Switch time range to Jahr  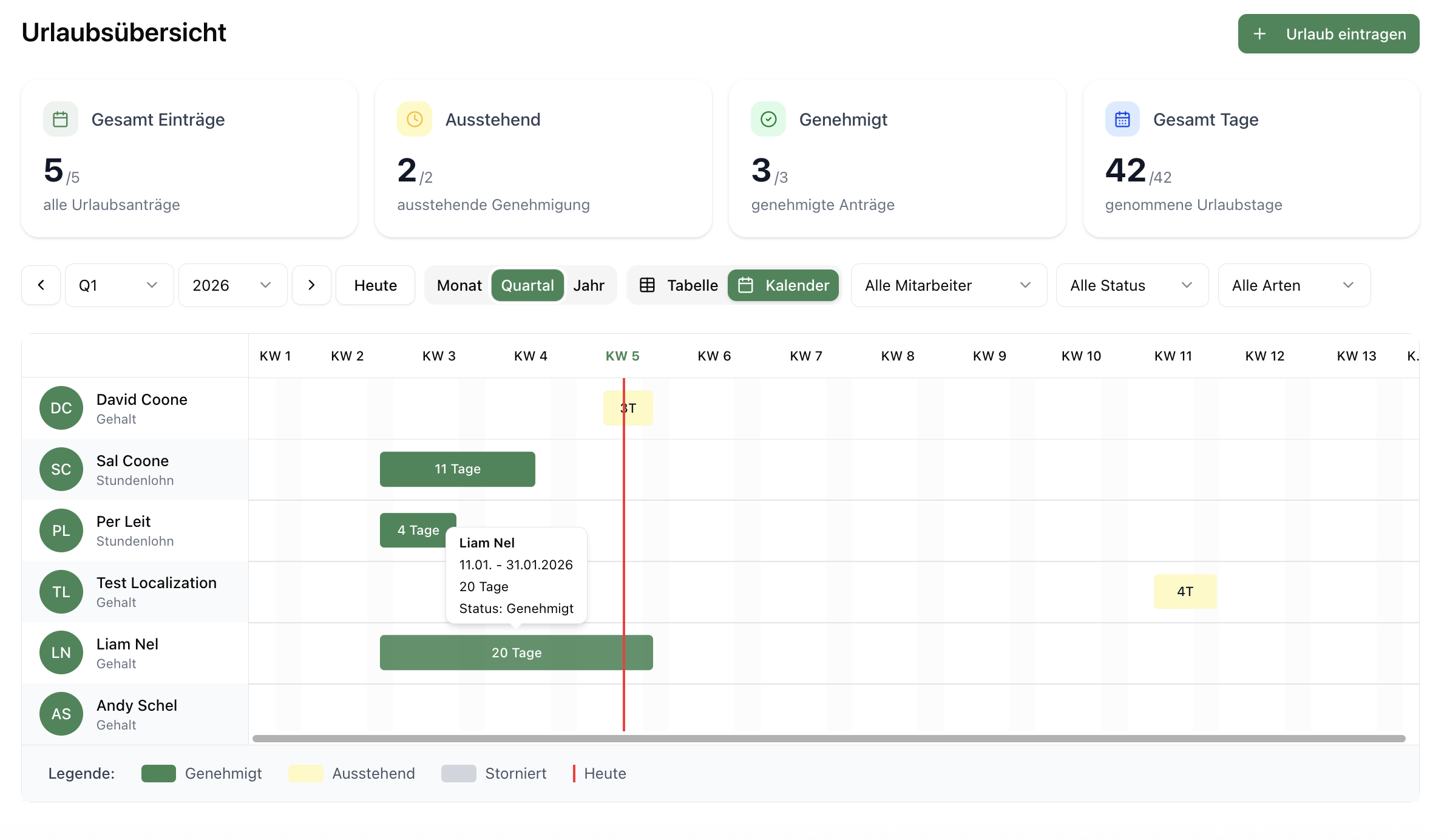click(588, 285)
